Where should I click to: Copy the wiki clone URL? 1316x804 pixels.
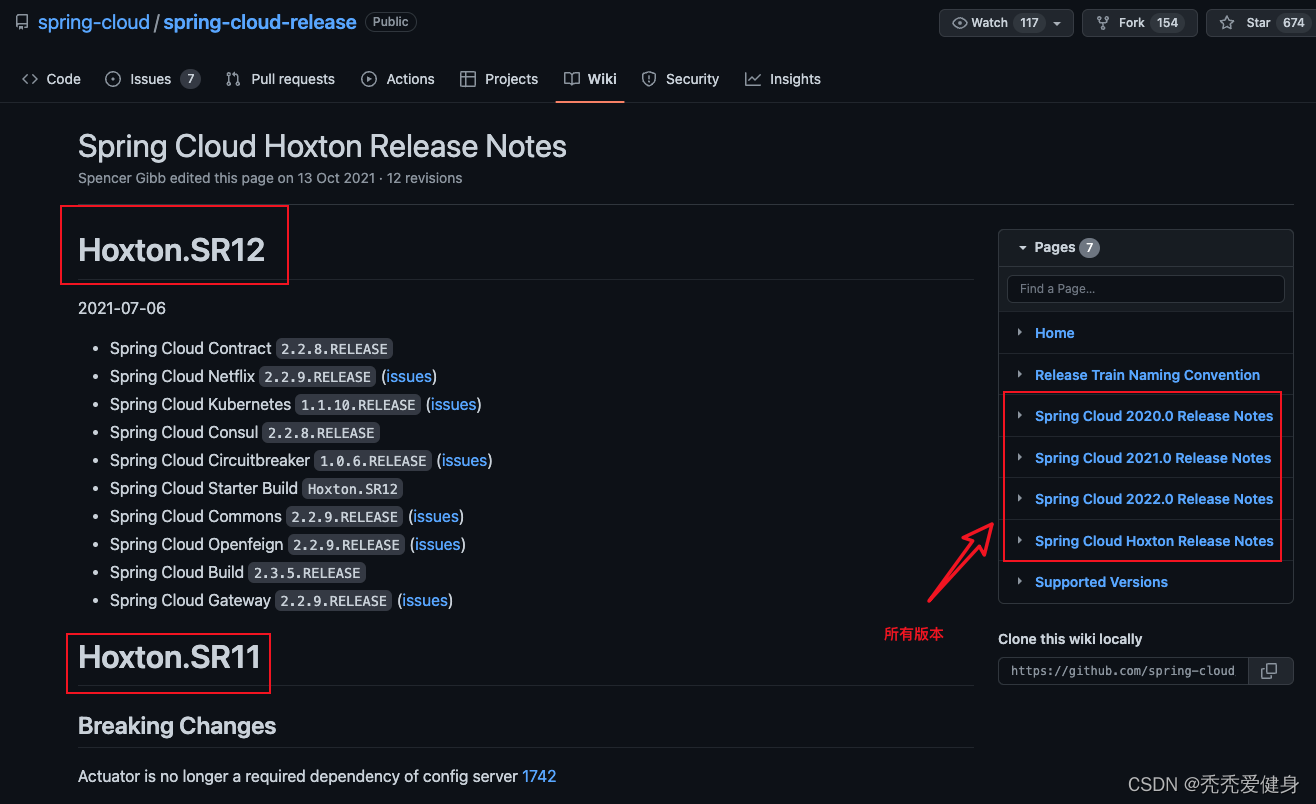1270,671
